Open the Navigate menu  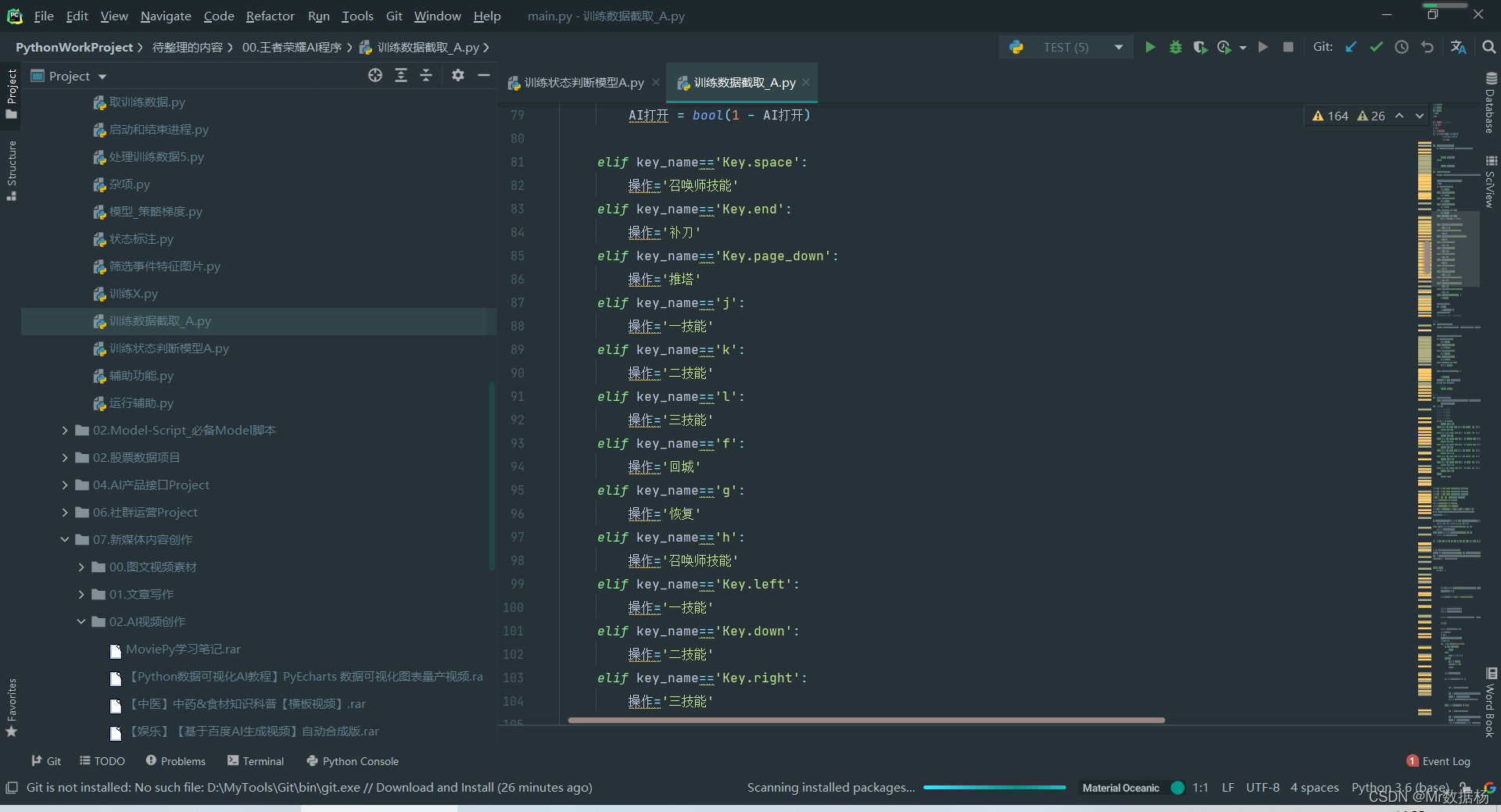pyautogui.click(x=166, y=16)
